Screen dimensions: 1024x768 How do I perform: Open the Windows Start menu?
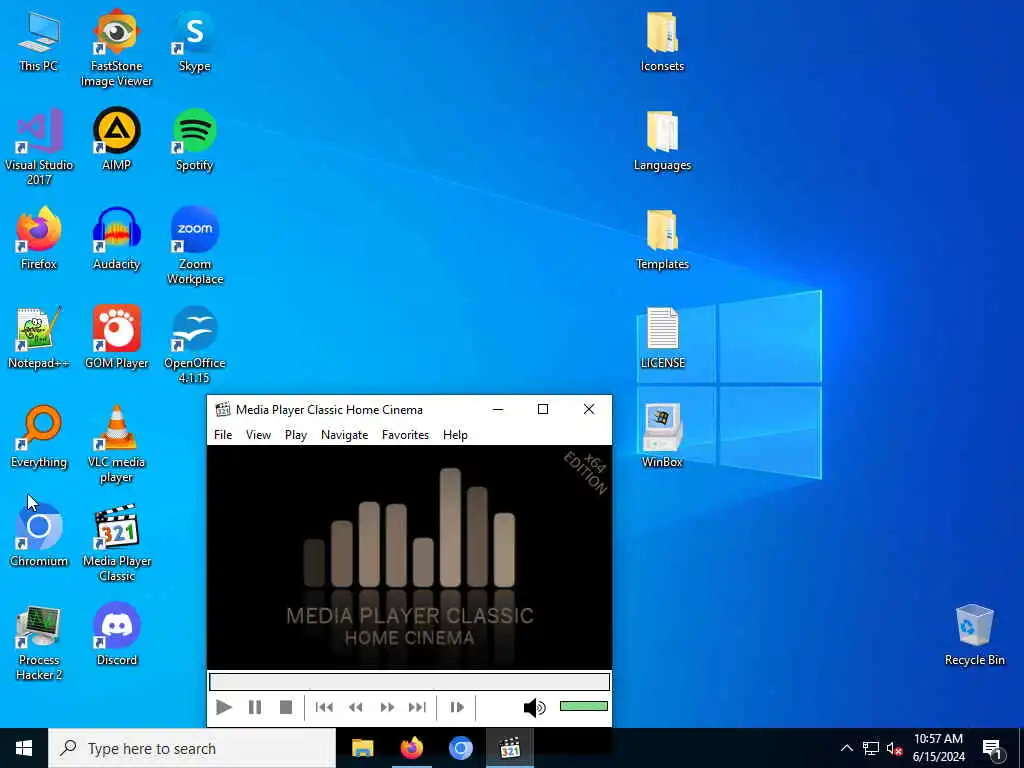(x=24, y=748)
